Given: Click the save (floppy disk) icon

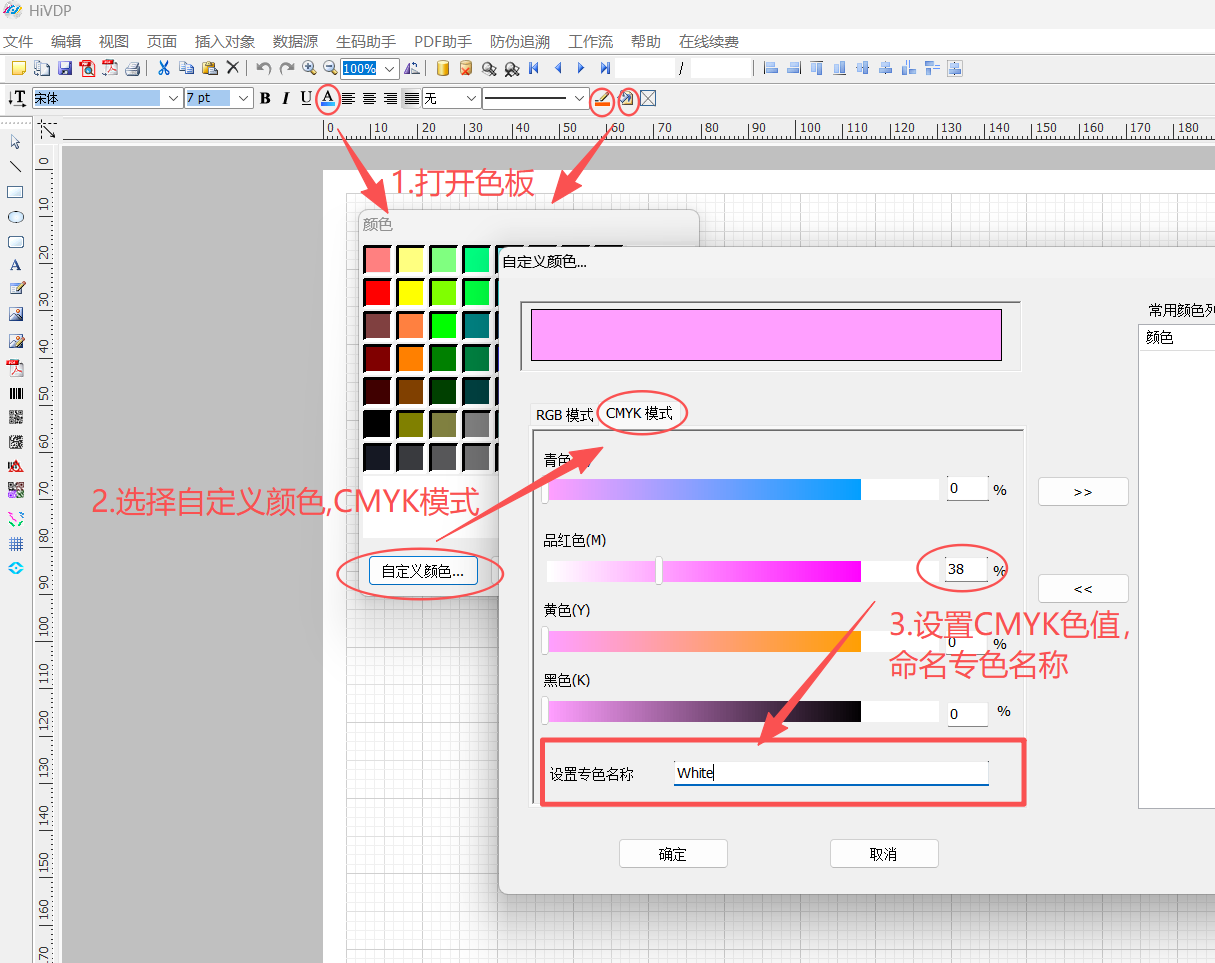Looking at the screenshot, I should coord(64,68).
